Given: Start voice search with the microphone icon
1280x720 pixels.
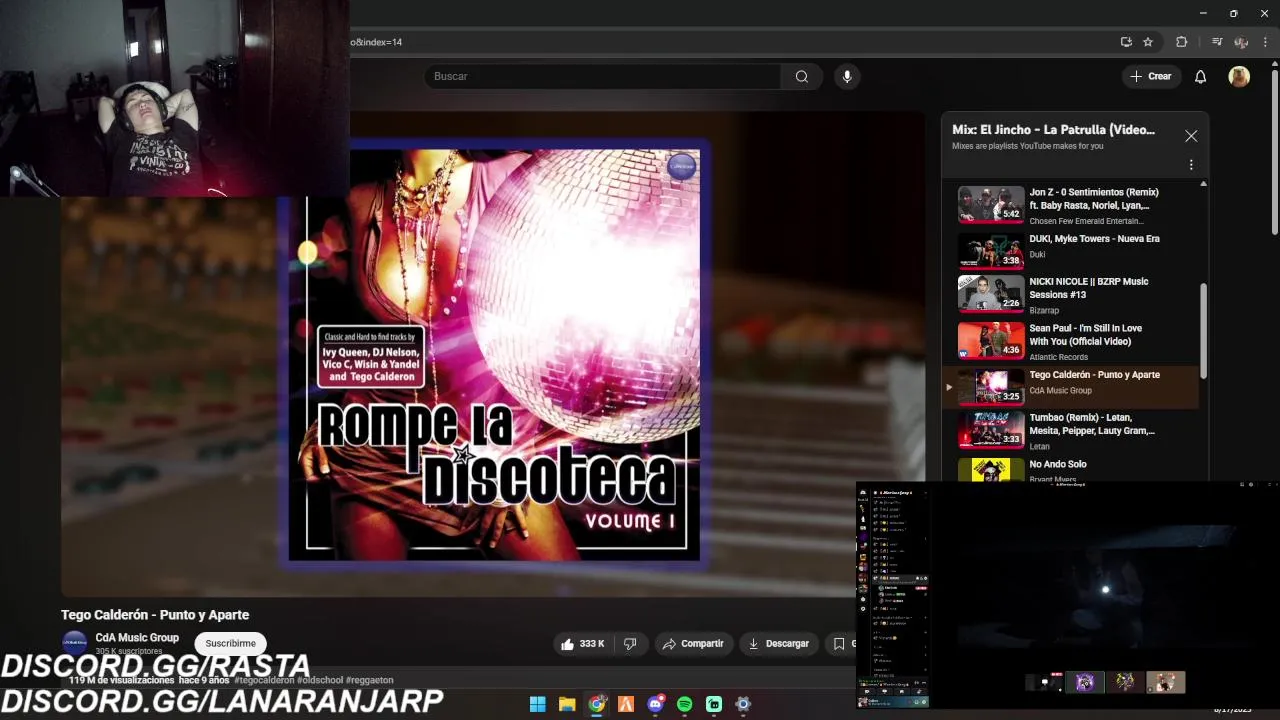Looking at the screenshot, I should click(847, 76).
